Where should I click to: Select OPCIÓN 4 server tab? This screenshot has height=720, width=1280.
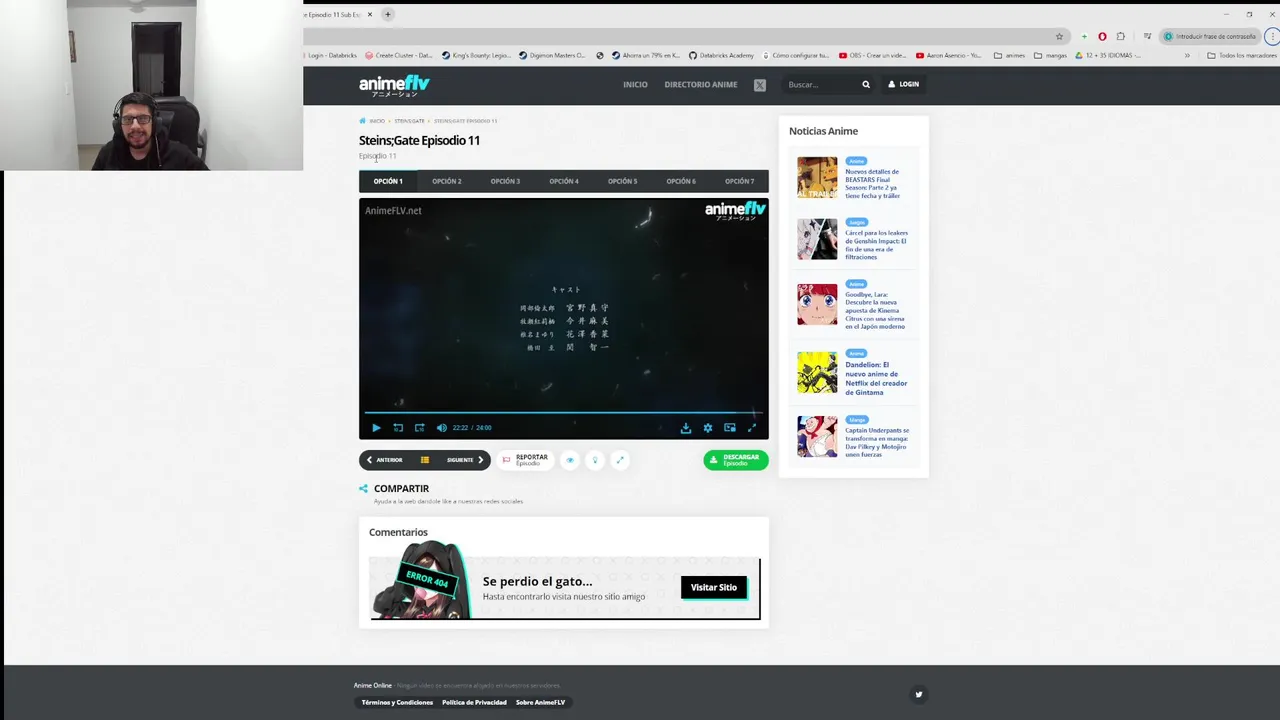[x=564, y=181]
